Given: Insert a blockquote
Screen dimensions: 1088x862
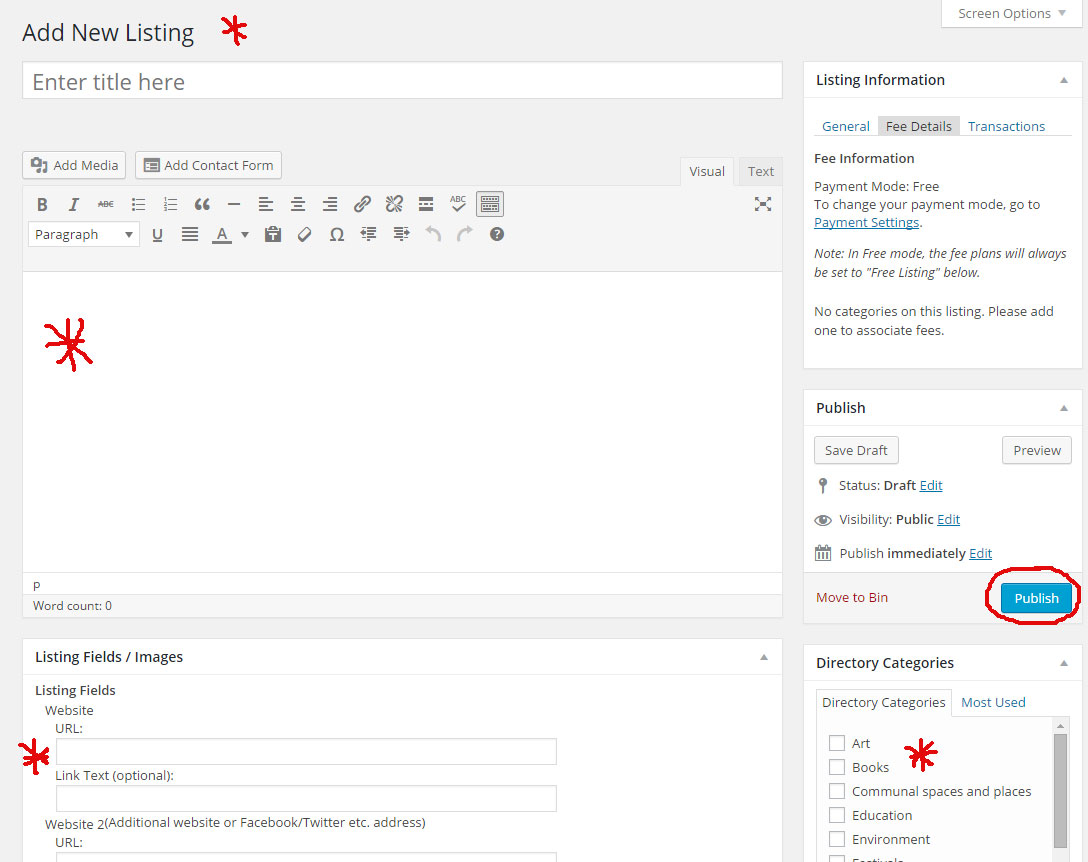Looking at the screenshot, I should coord(202,204).
